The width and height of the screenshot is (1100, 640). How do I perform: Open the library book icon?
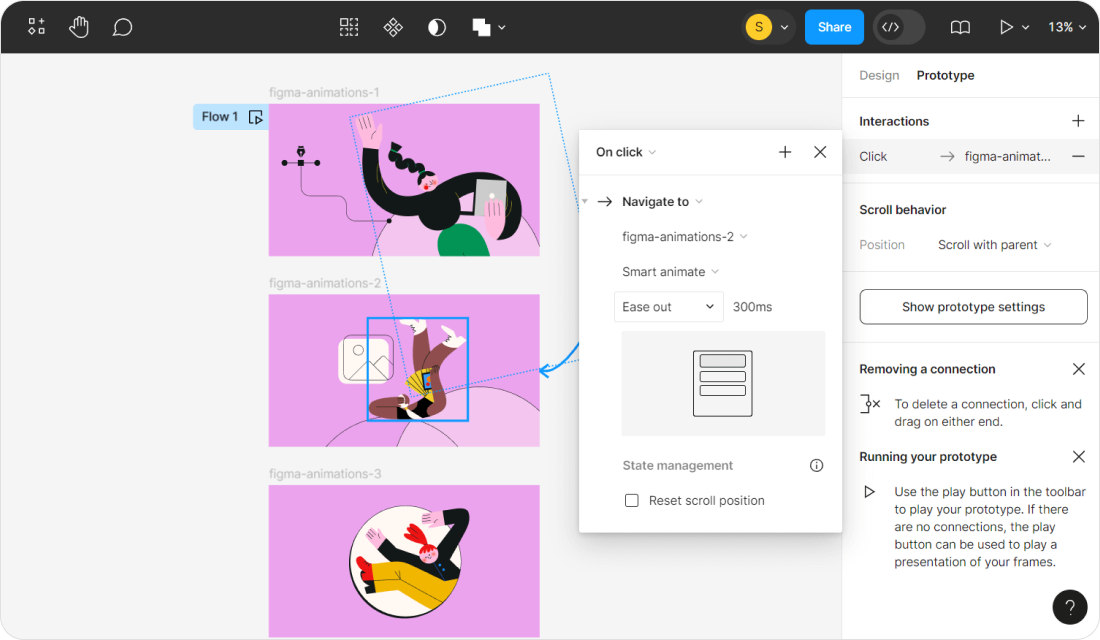pyautogui.click(x=960, y=27)
